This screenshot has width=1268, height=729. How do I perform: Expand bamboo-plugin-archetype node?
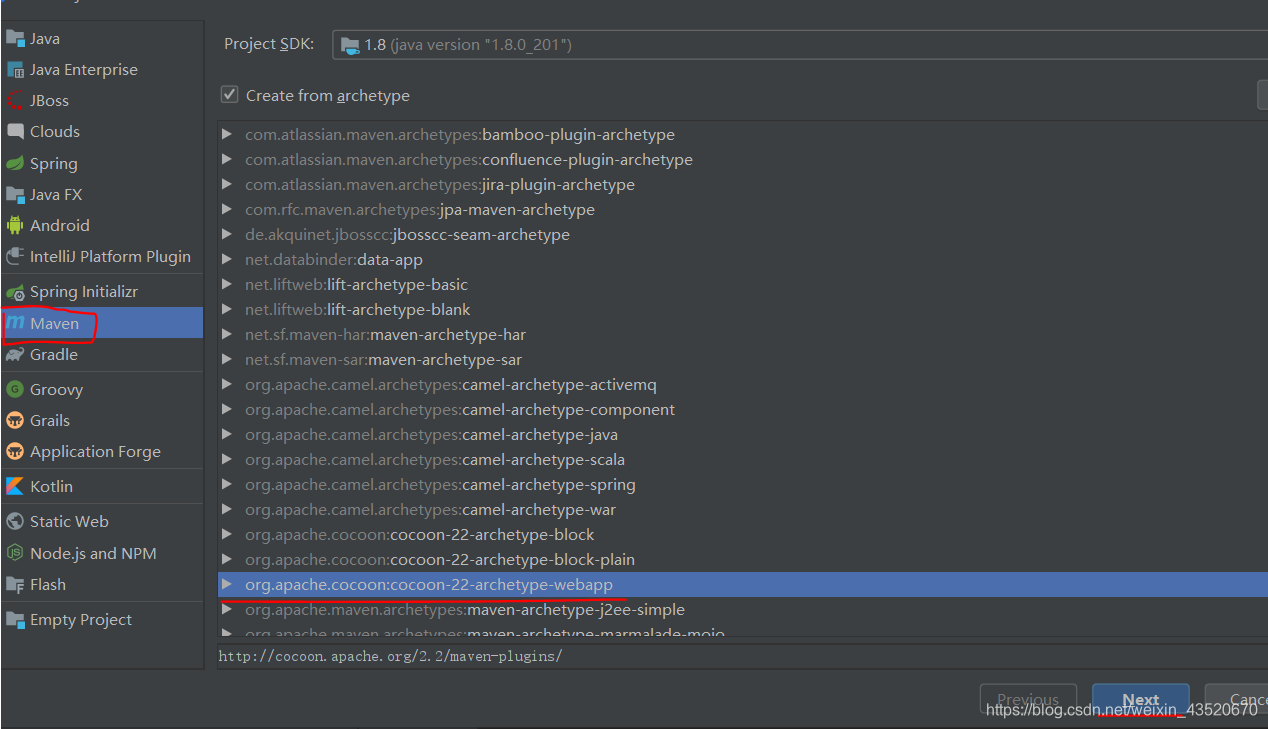pos(227,134)
